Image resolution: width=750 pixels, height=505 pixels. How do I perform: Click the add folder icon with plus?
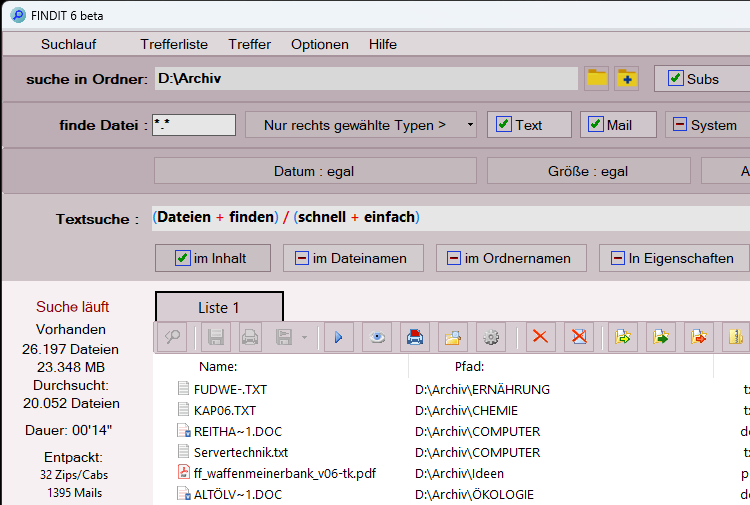(x=627, y=79)
